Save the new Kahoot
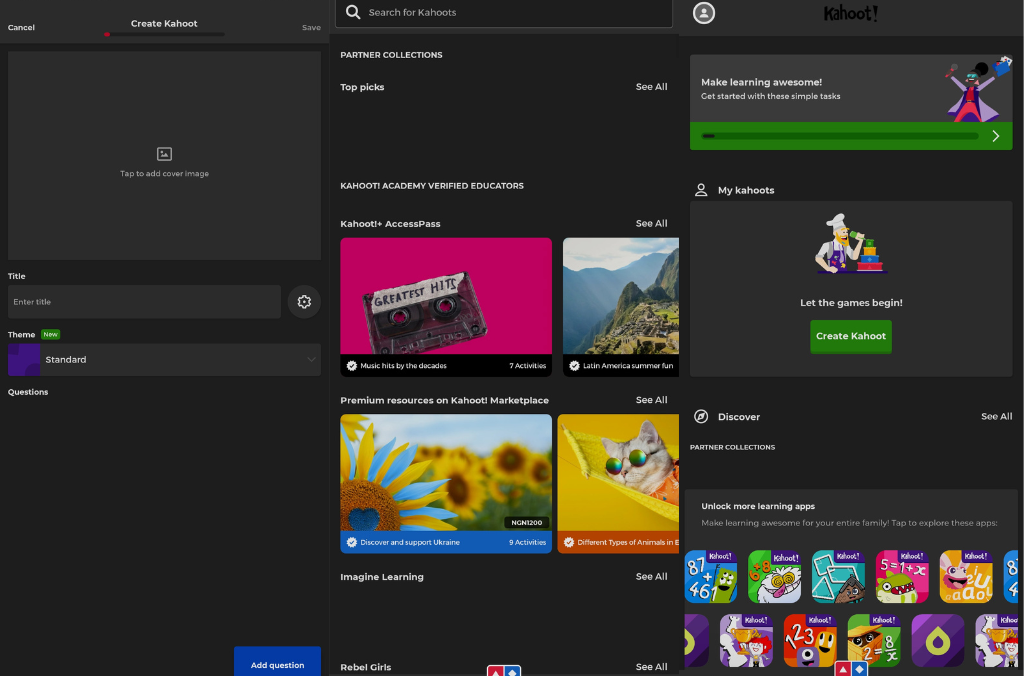The image size is (1024, 676). pyautogui.click(x=311, y=27)
